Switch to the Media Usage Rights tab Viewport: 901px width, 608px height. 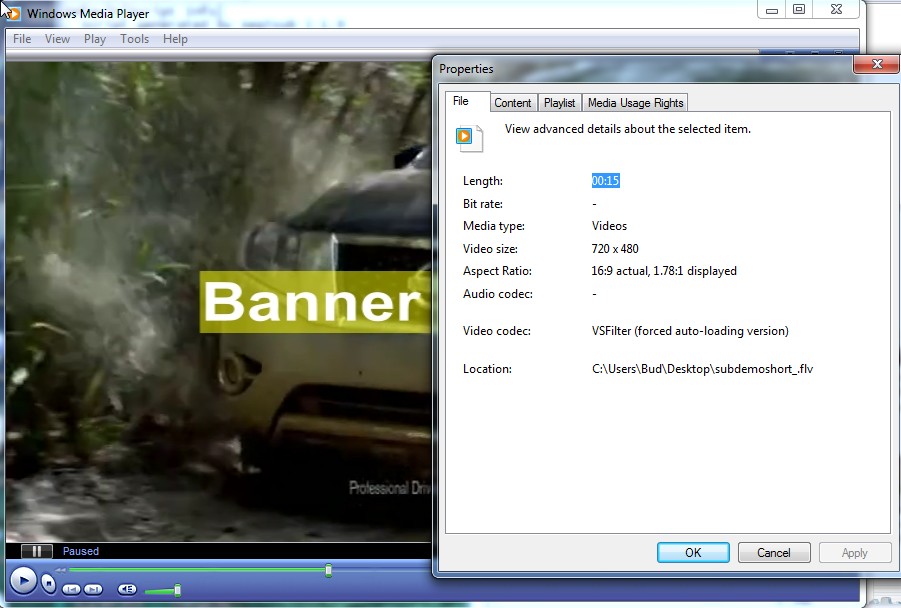pyautogui.click(x=635, y=103)
